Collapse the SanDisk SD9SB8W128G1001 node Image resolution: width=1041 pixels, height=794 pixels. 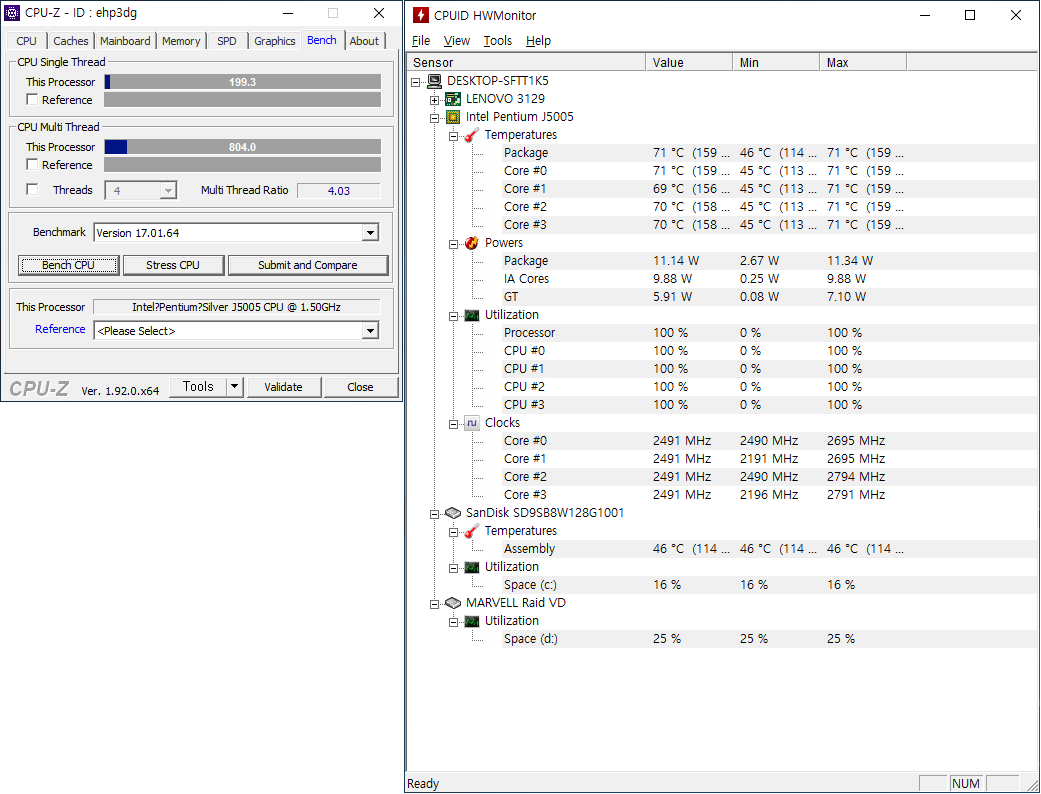[434, 515]
